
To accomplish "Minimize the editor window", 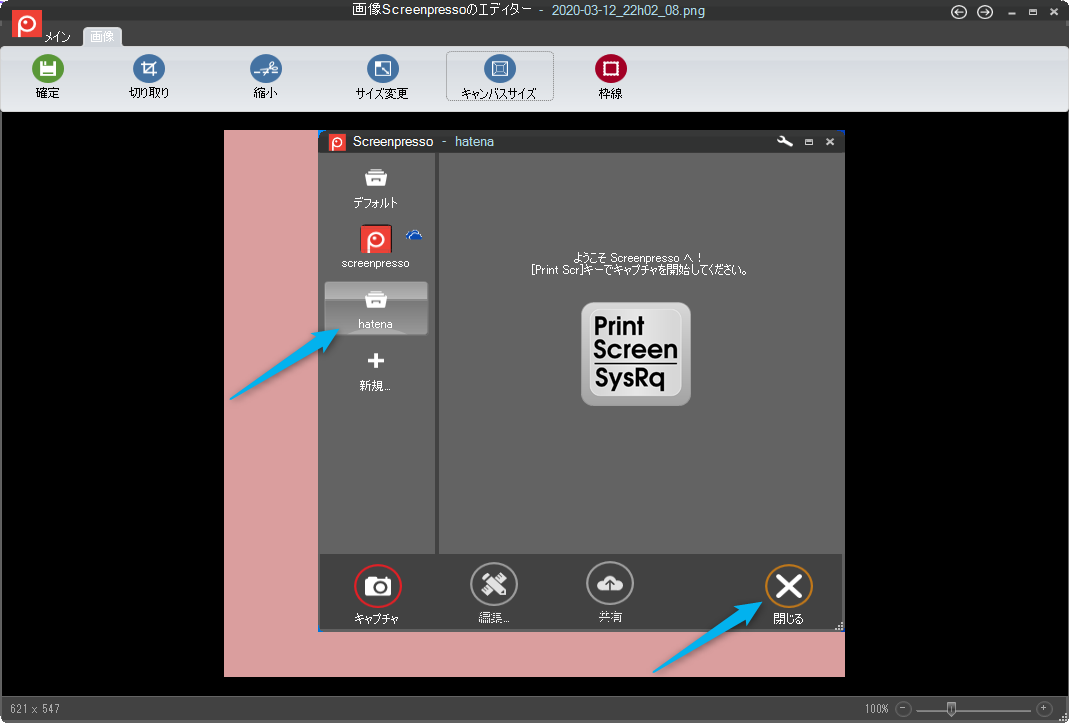I will click(x=1012, y=12).
